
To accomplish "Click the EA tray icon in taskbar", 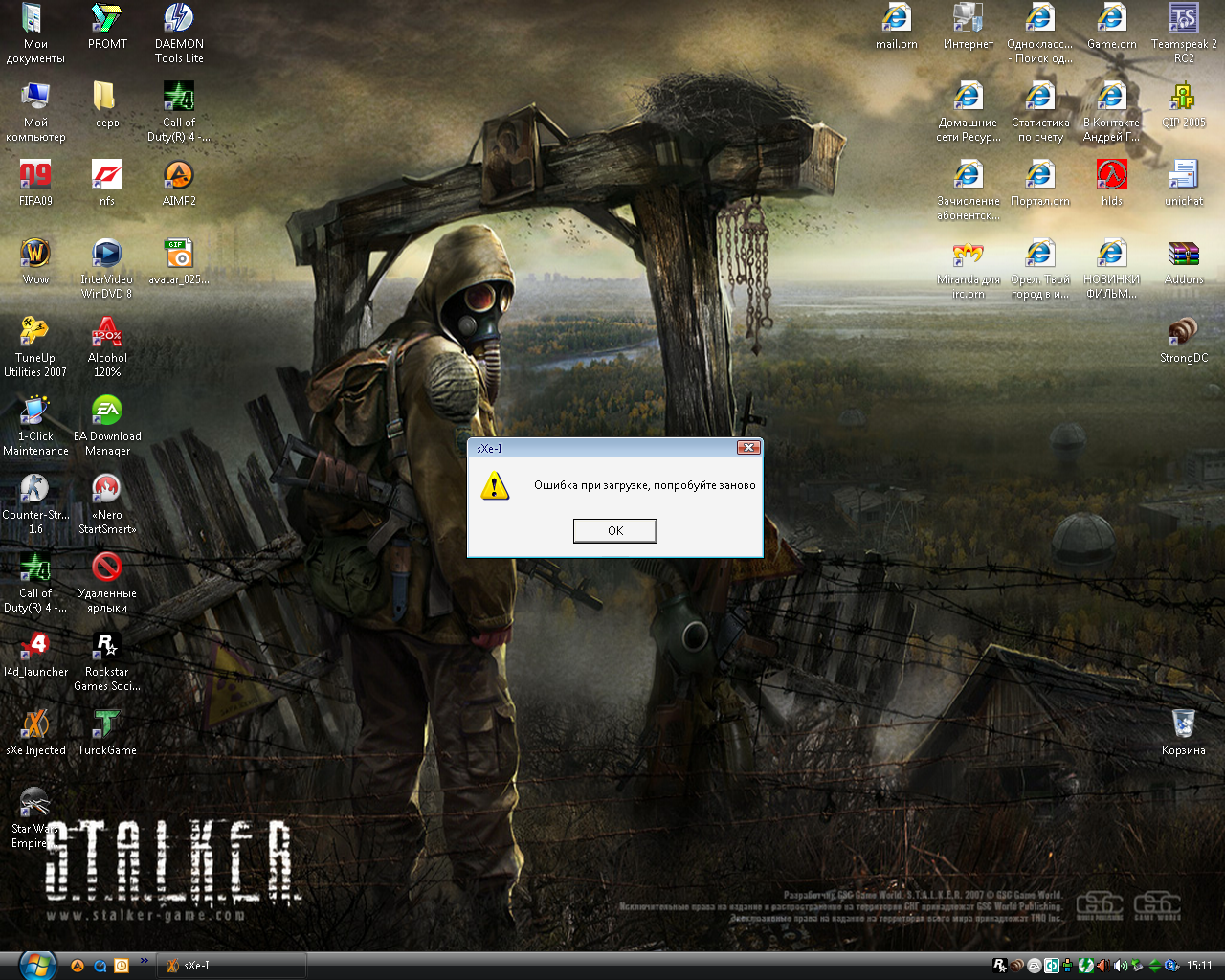I will click(x=1035, y=966).
